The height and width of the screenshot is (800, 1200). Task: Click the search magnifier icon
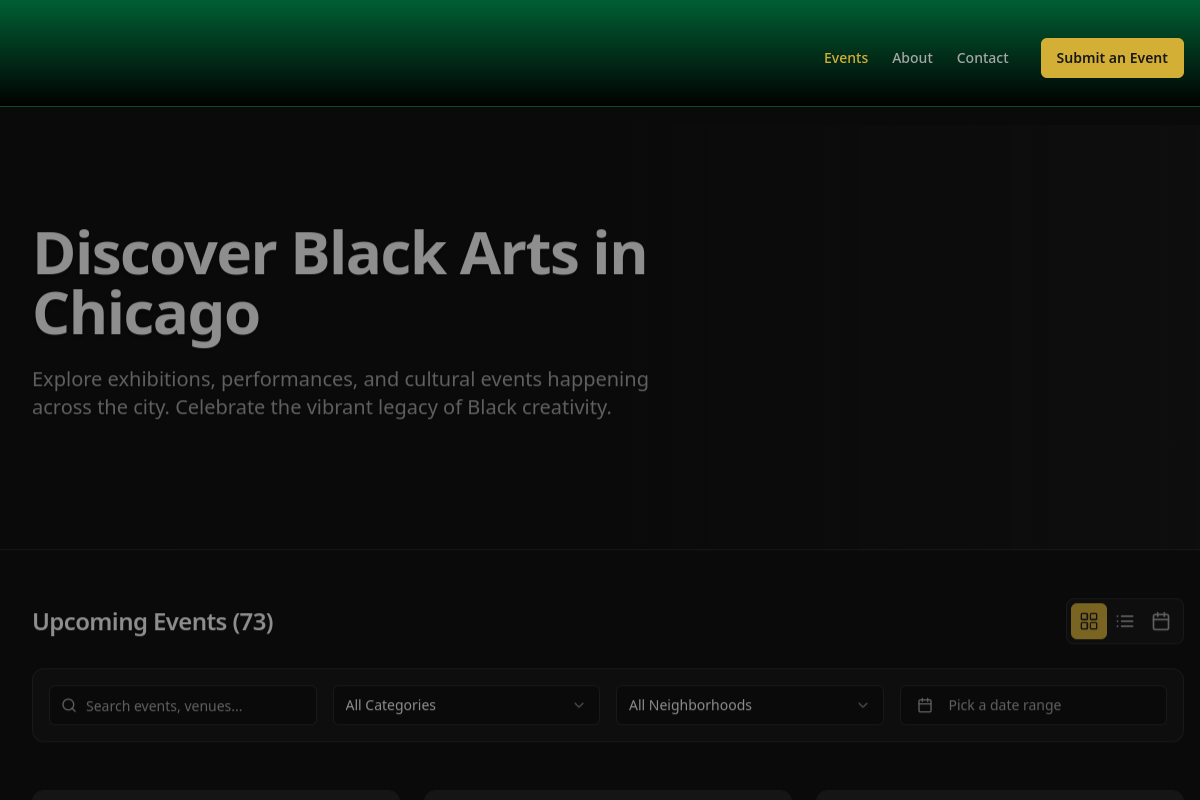(x=69, y=705)
